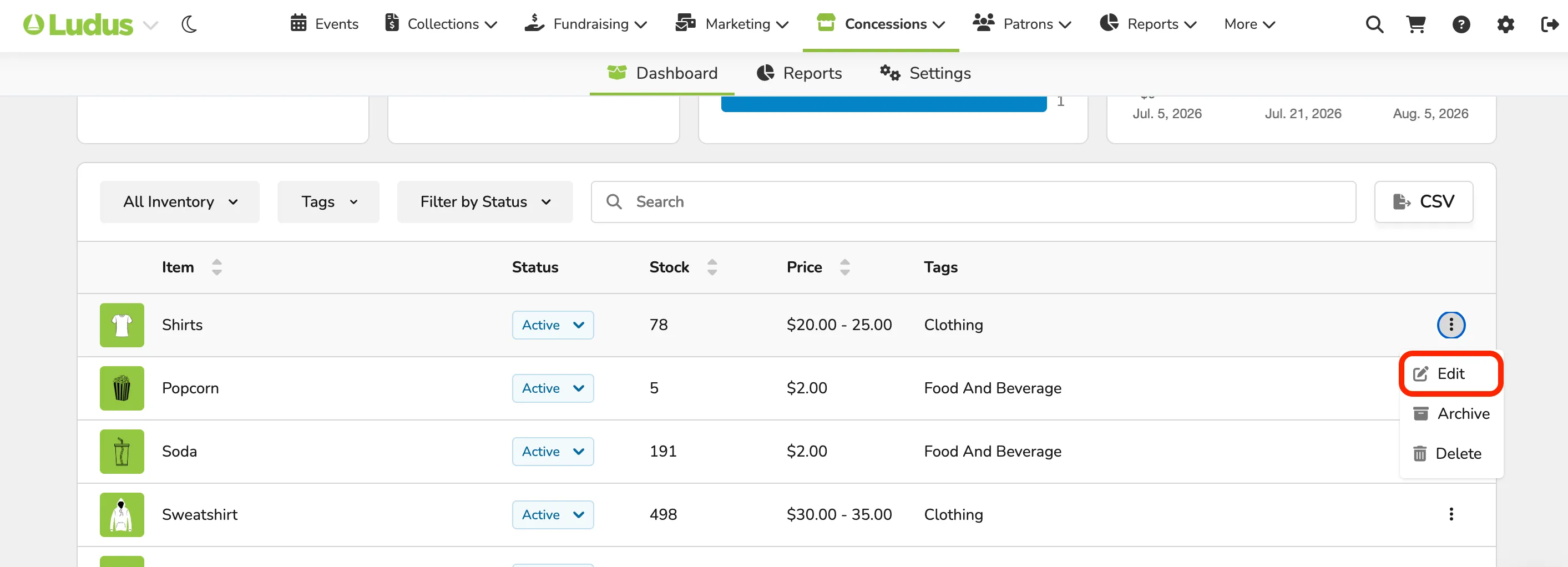Viewport: 1568px width, 567px height.
Task: Switch to the Concessions Settings tab
Action: [925, 73]
